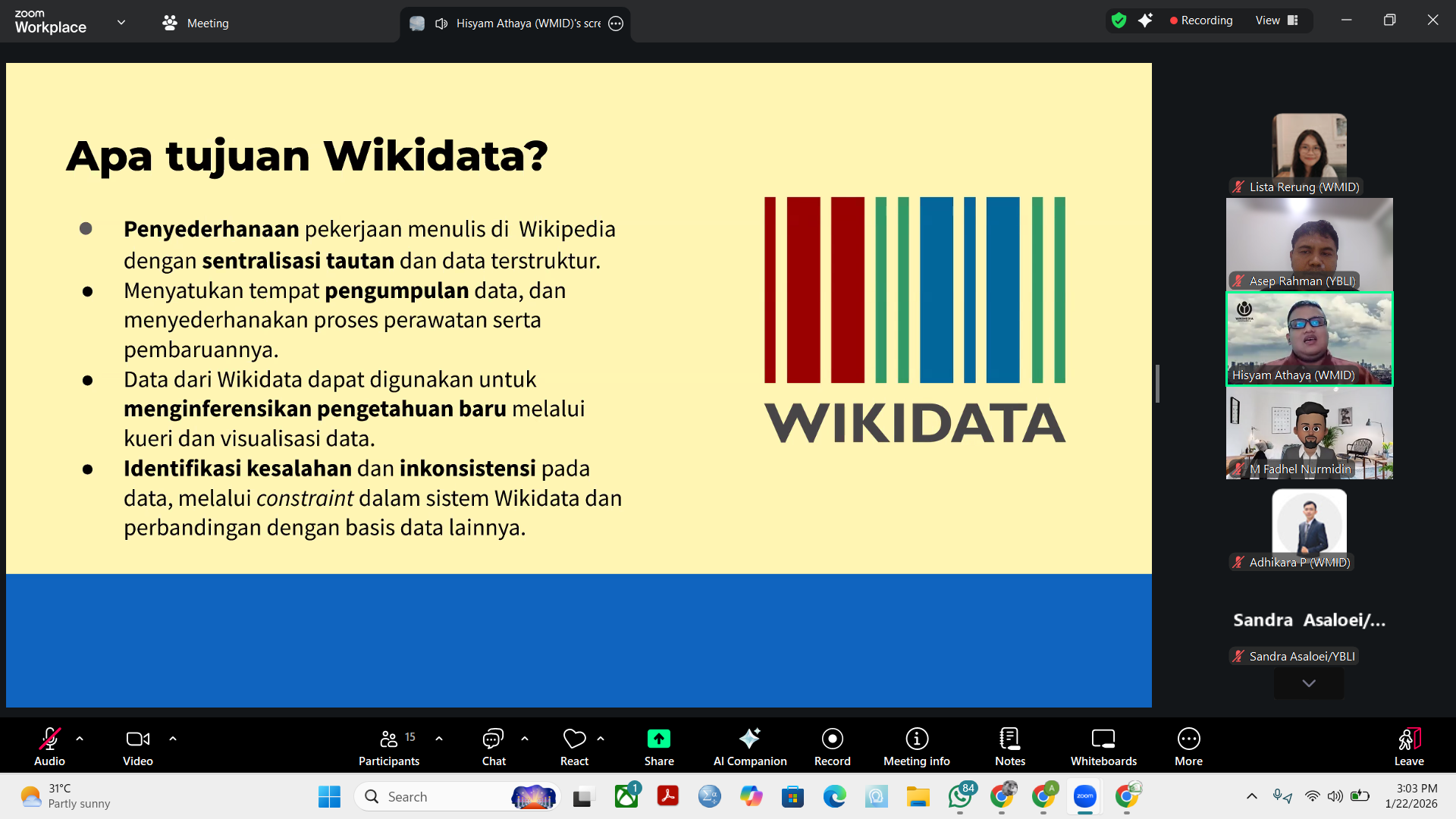Open AI Companion

[749, 746]
